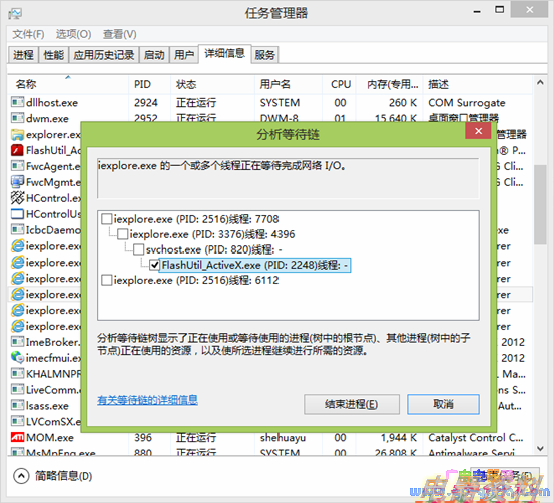Click PID cell 2924
The width and height of the screenshot is (554, 503).
(x=146, y=102)
